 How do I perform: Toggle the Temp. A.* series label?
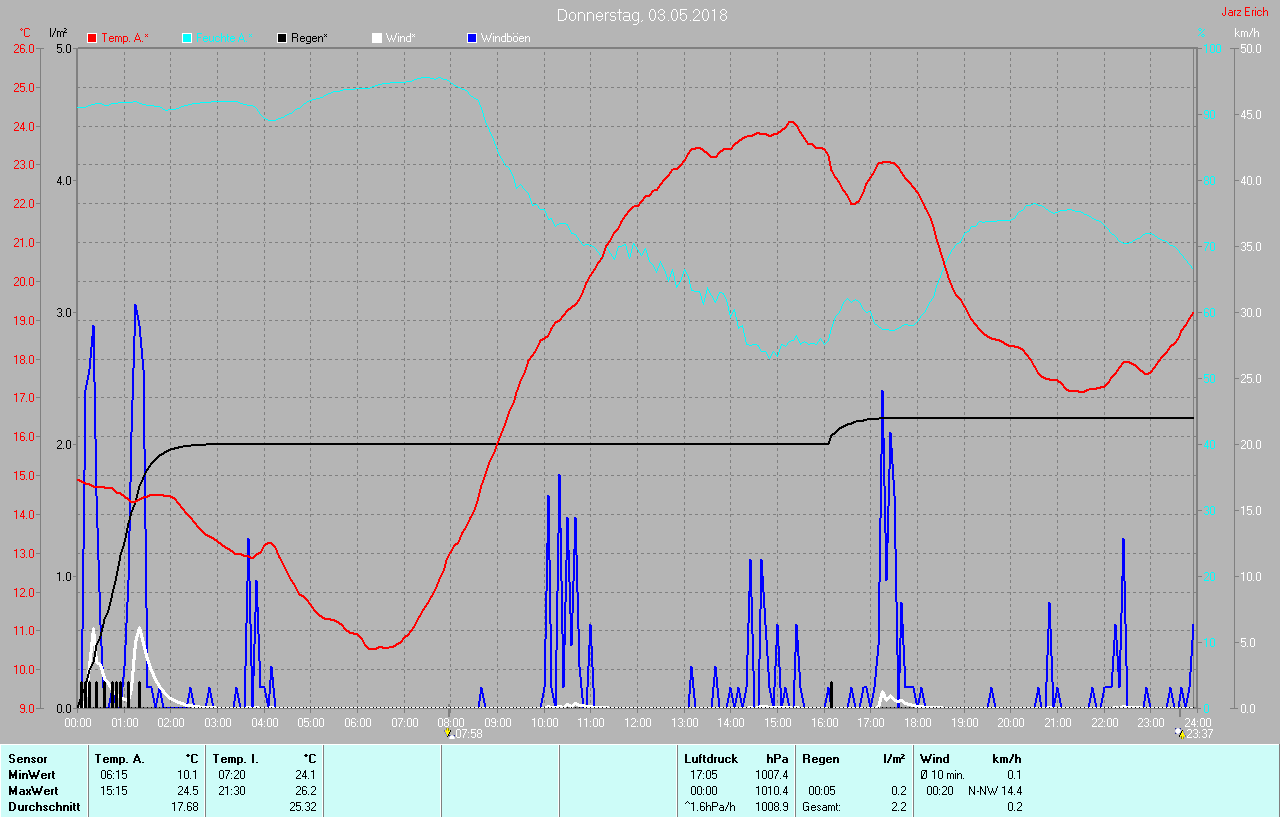[126, 38]
